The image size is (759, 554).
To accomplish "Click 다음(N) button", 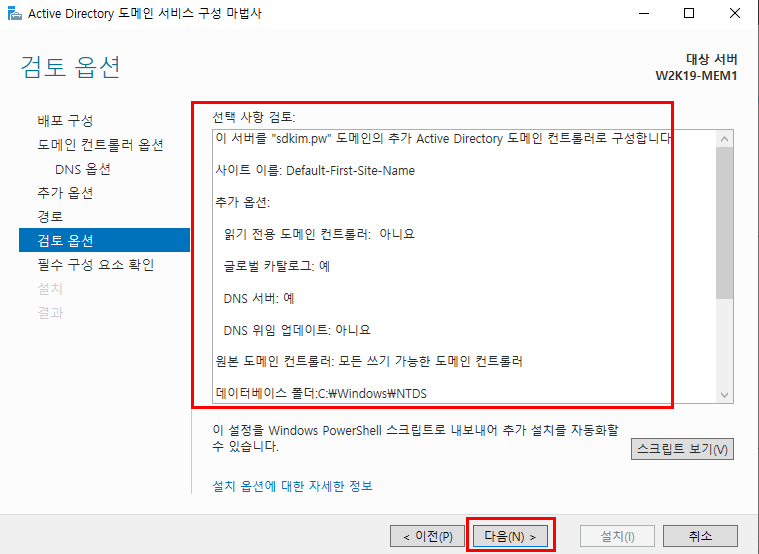I will coord(510,536).
